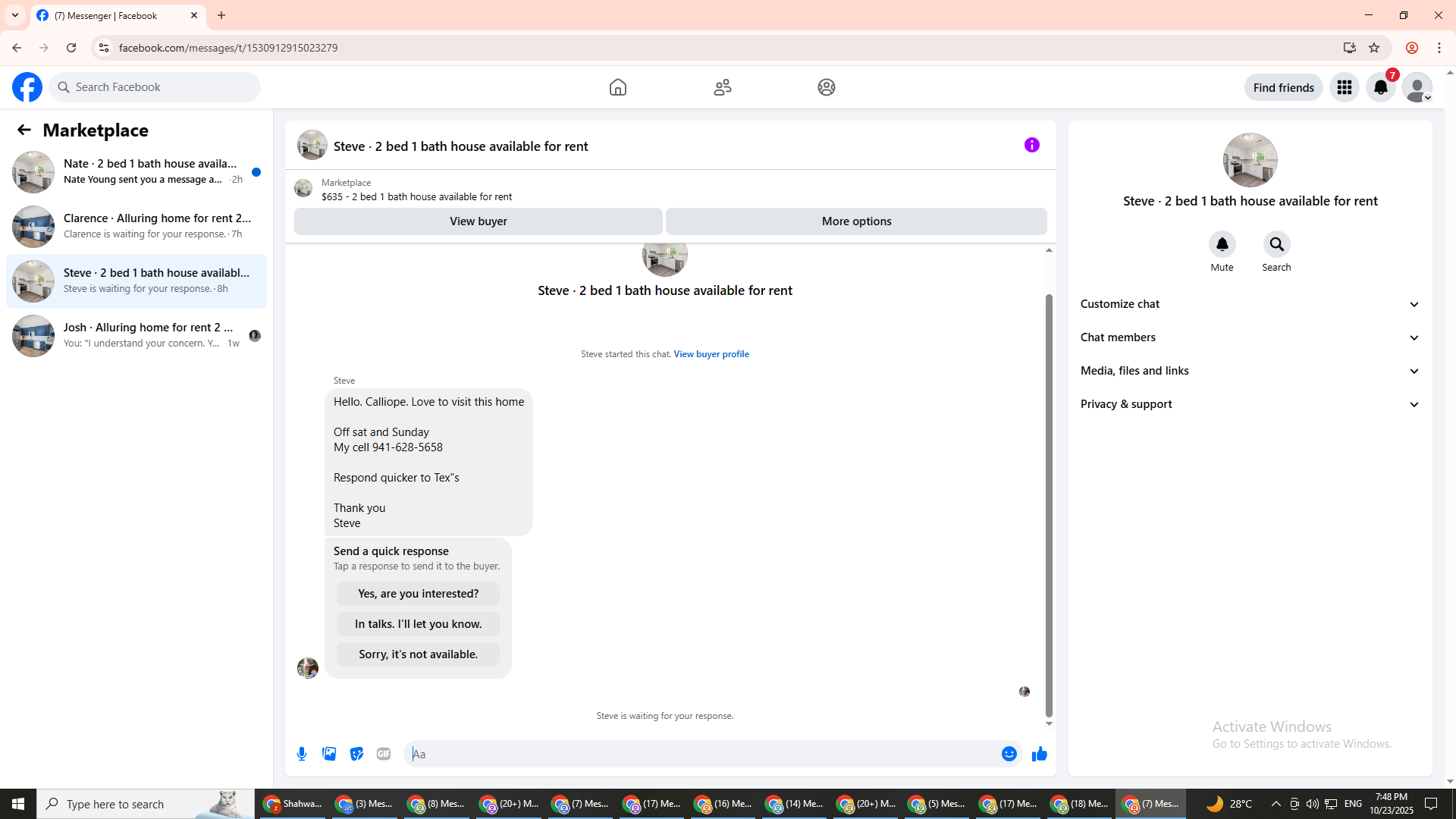
Task: Click the message input field
Action: [x=701, y=754]
